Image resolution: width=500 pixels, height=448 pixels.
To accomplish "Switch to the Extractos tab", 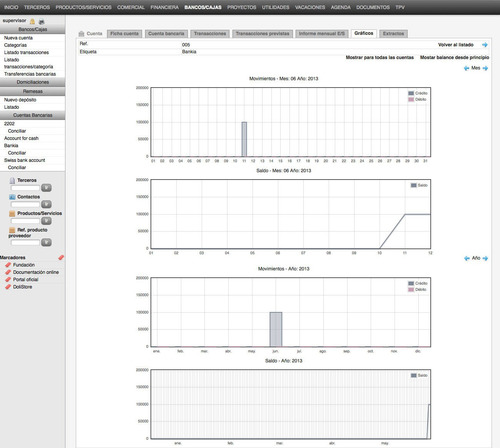I will tap(393, 34).
